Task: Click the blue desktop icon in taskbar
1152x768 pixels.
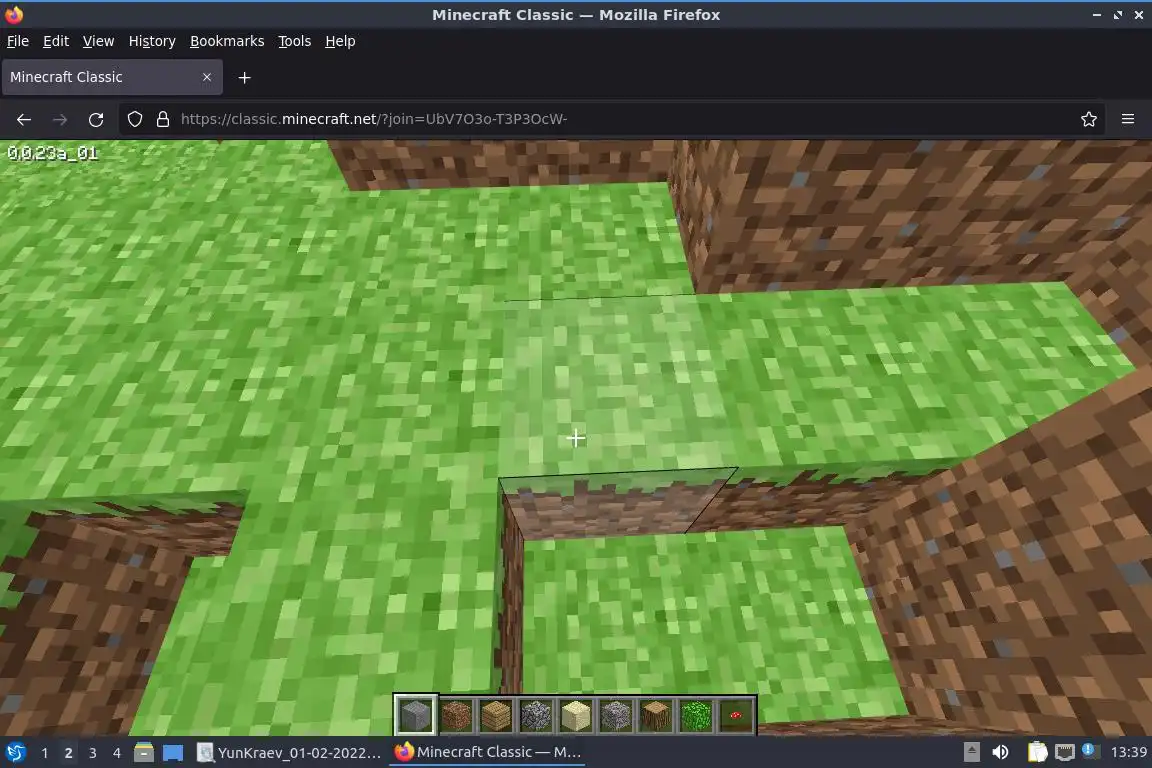Action: (173, 753)
